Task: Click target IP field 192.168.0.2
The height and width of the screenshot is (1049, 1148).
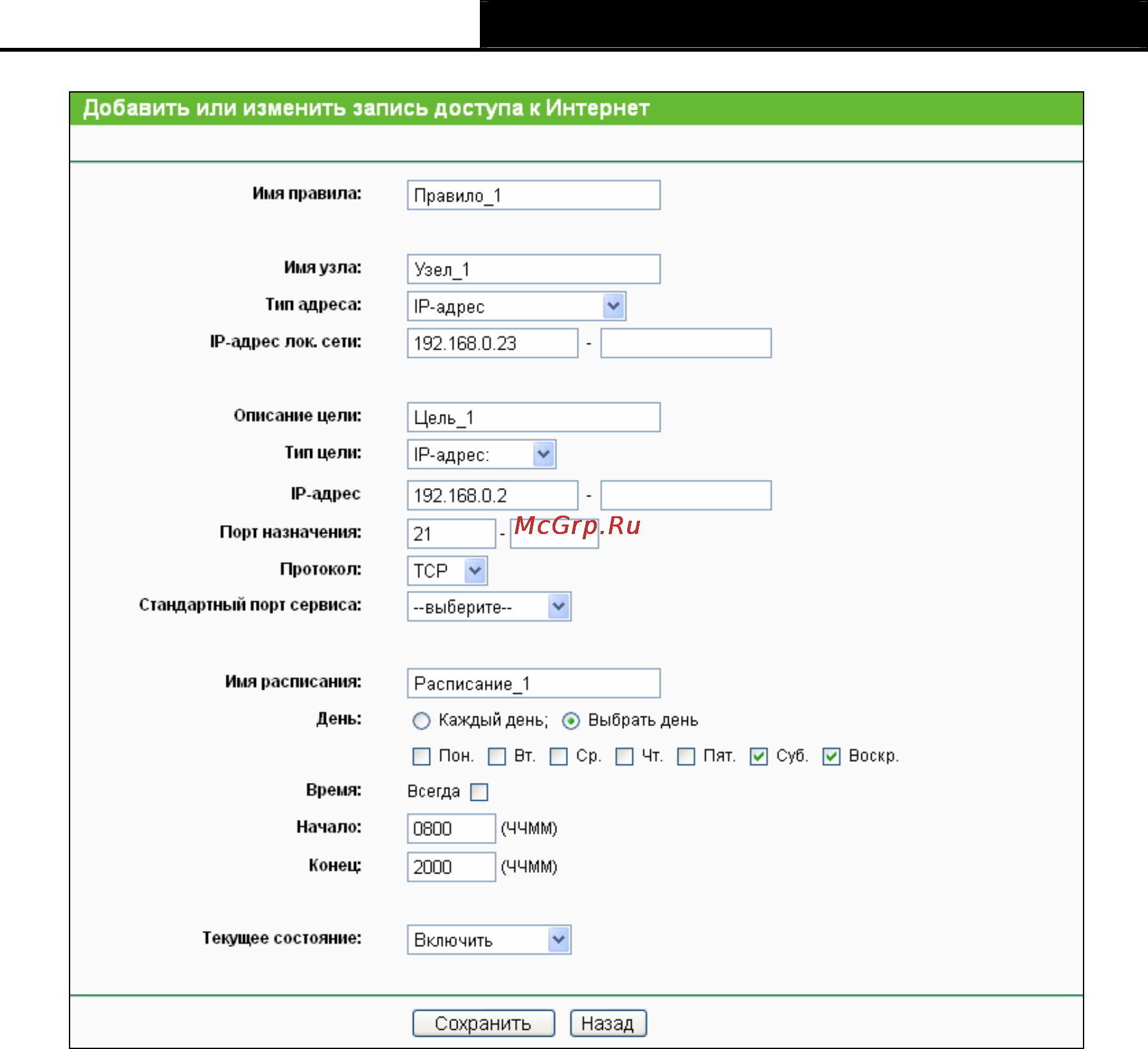Action: coord(493,495)
